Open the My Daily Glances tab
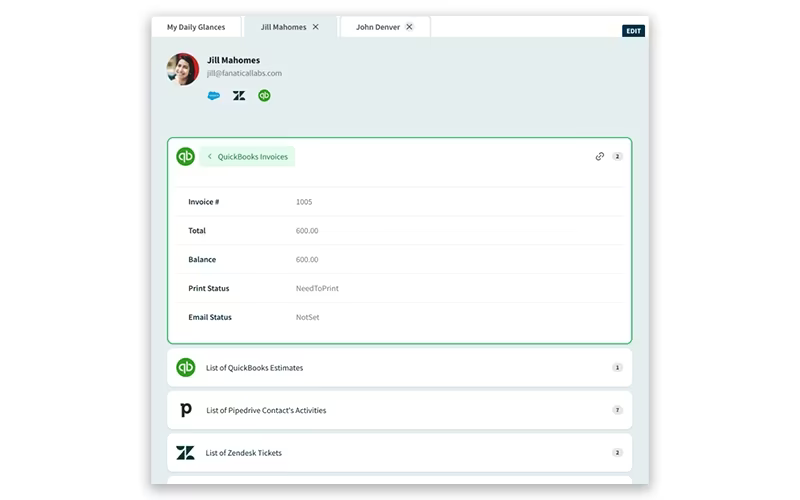The height and width of the screenshot is (500, 800). click(196, 27)
